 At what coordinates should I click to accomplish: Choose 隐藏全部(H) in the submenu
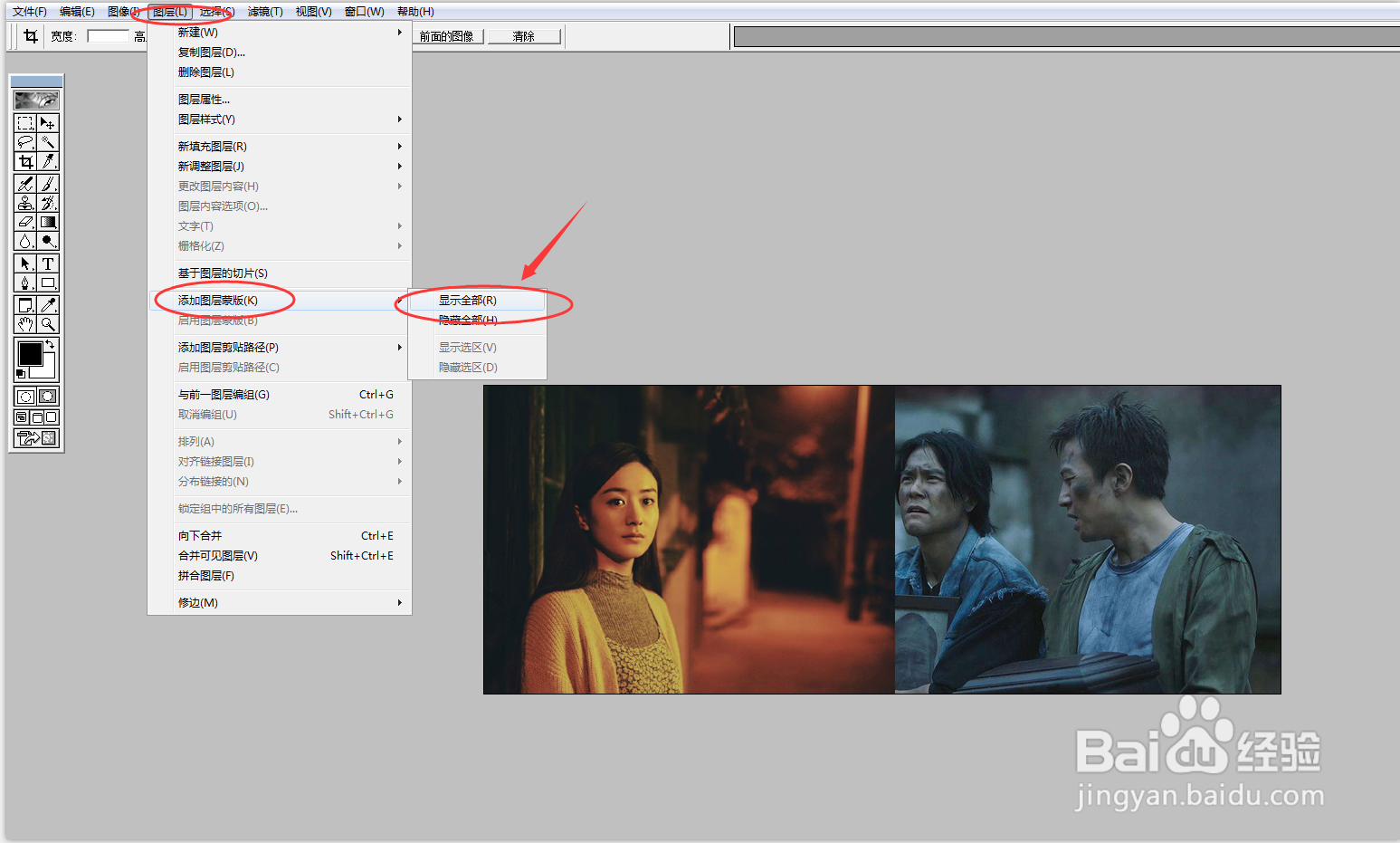477,321
